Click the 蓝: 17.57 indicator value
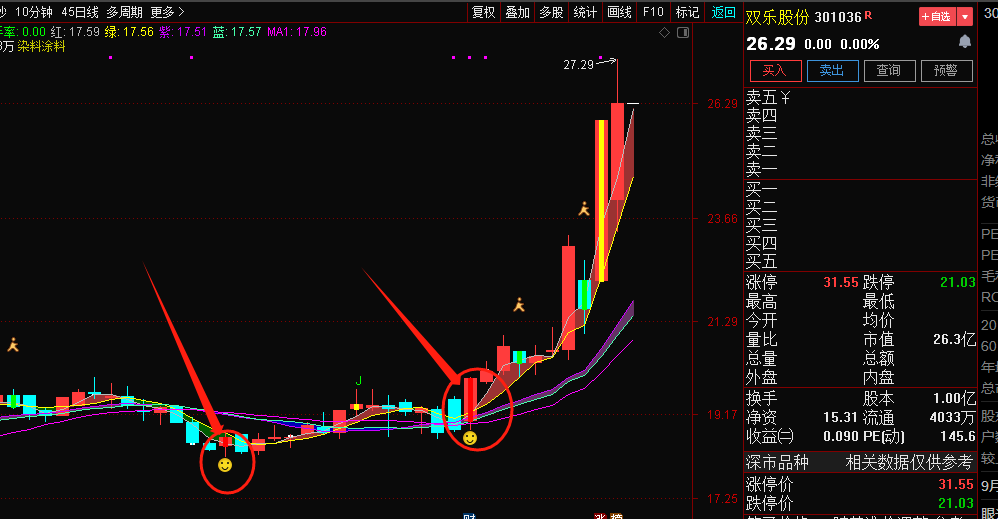This screenshot has height=519, width=998. (237, 32)
